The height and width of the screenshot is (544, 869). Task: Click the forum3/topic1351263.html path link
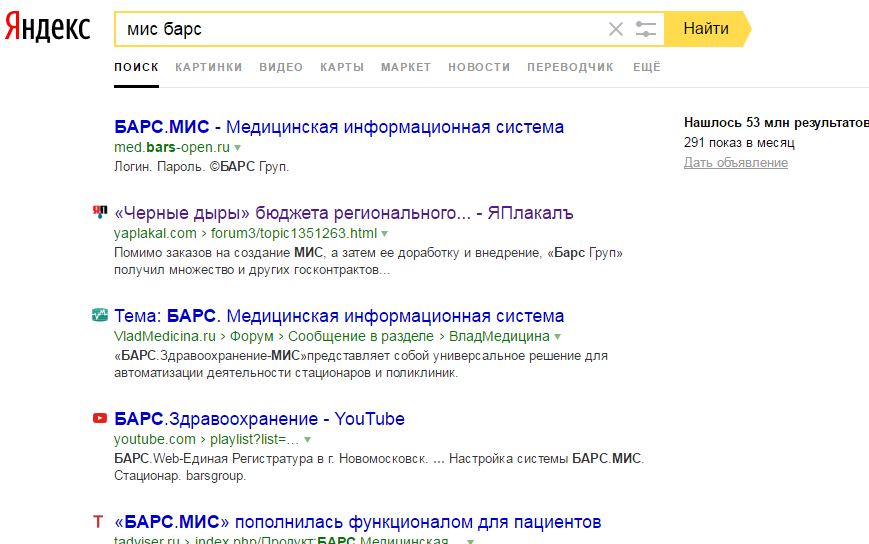click(294, 233)
